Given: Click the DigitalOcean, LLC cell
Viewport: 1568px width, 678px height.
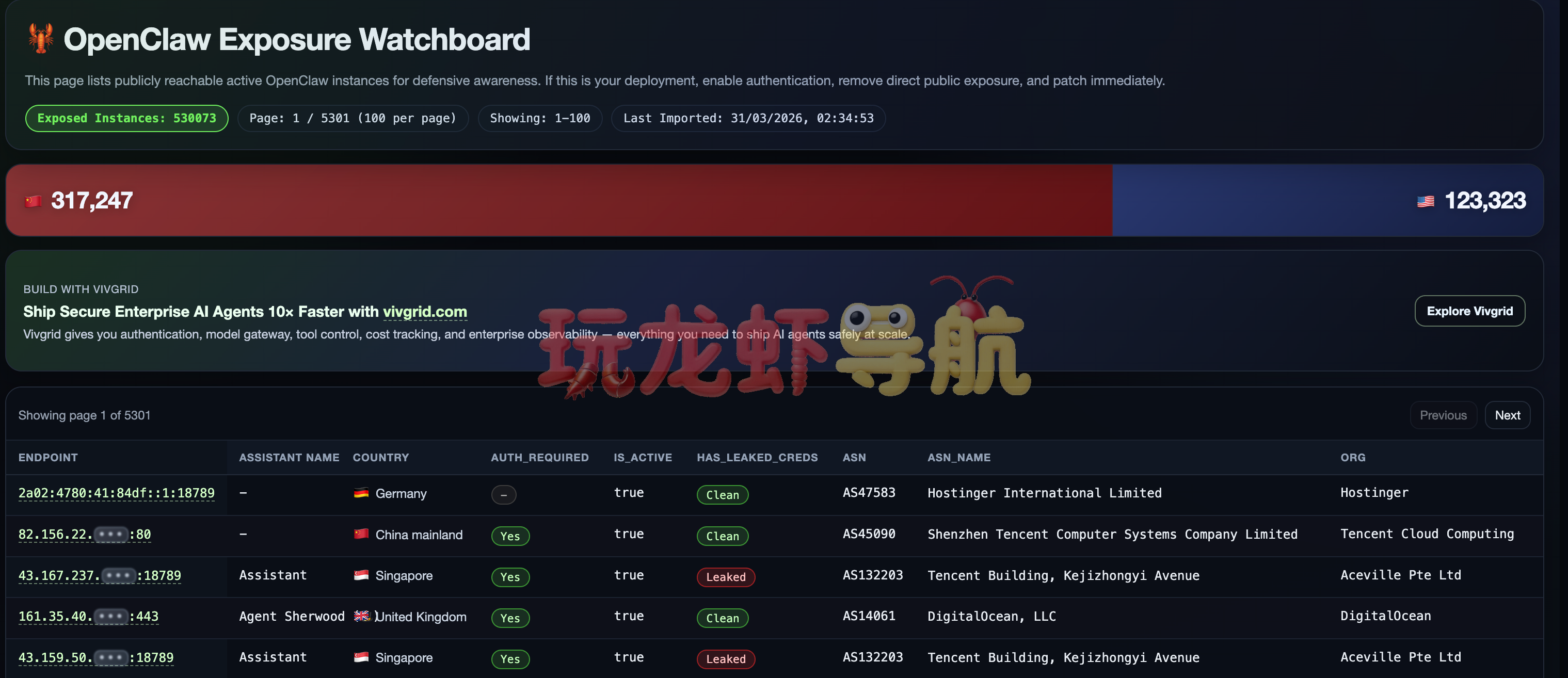Looking at the screenshot, I should coord(991,617).
